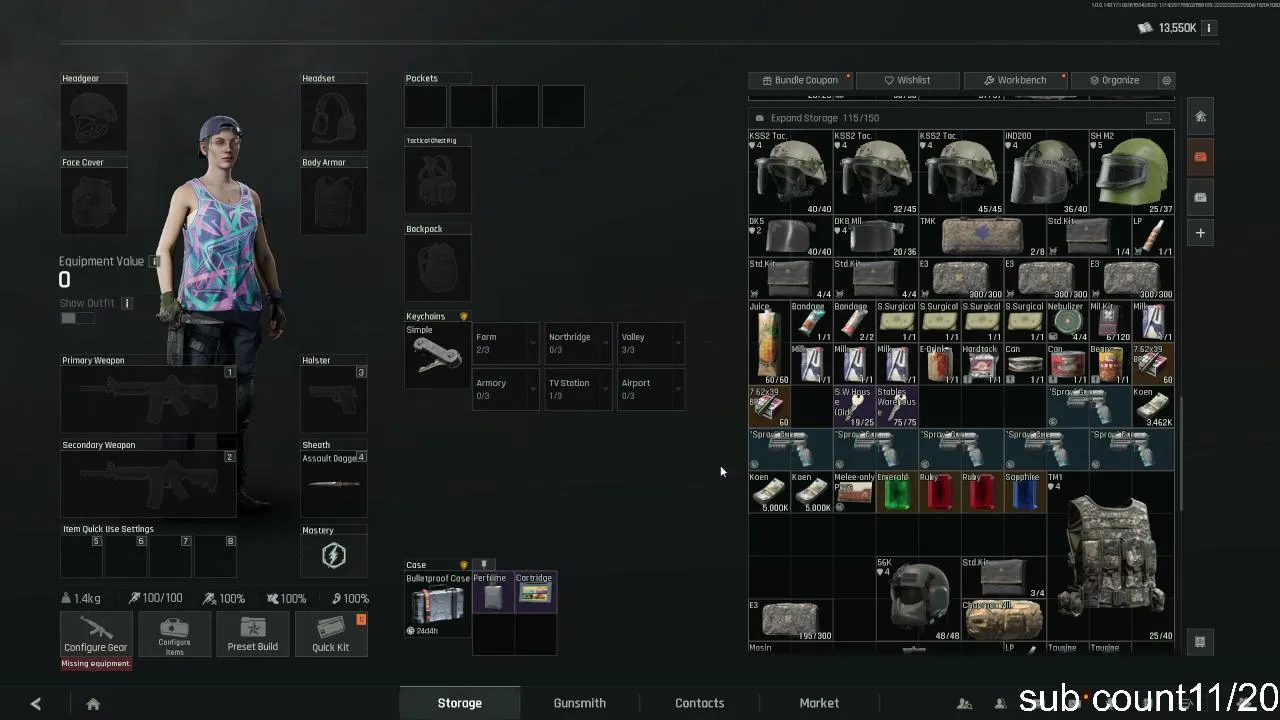Click the Holster pistol slot

coord(334,399)
